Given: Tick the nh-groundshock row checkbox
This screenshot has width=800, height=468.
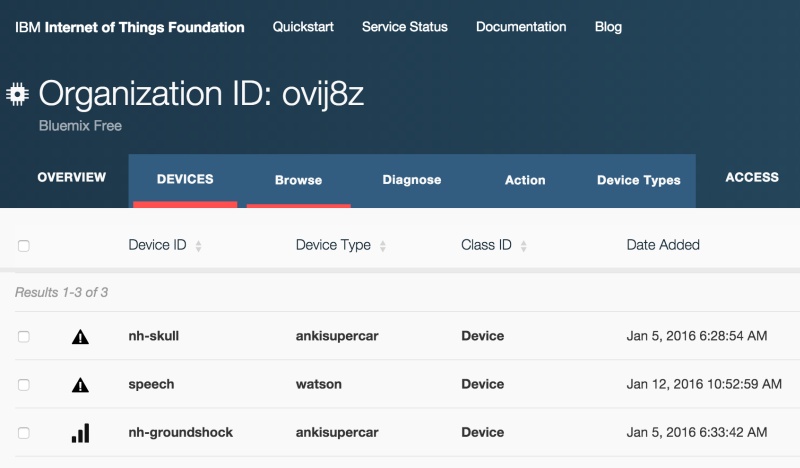Looking at the screenshot, I should (x=24, y=433).
